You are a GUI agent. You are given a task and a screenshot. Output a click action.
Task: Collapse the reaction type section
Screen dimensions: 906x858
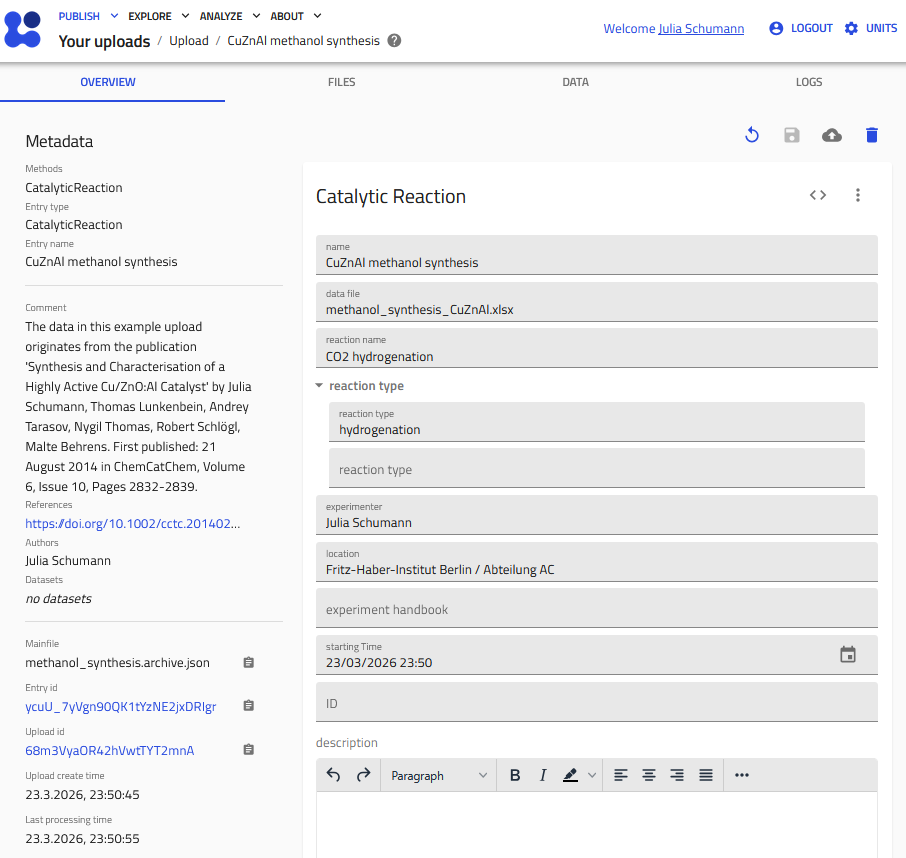point(319,385)
